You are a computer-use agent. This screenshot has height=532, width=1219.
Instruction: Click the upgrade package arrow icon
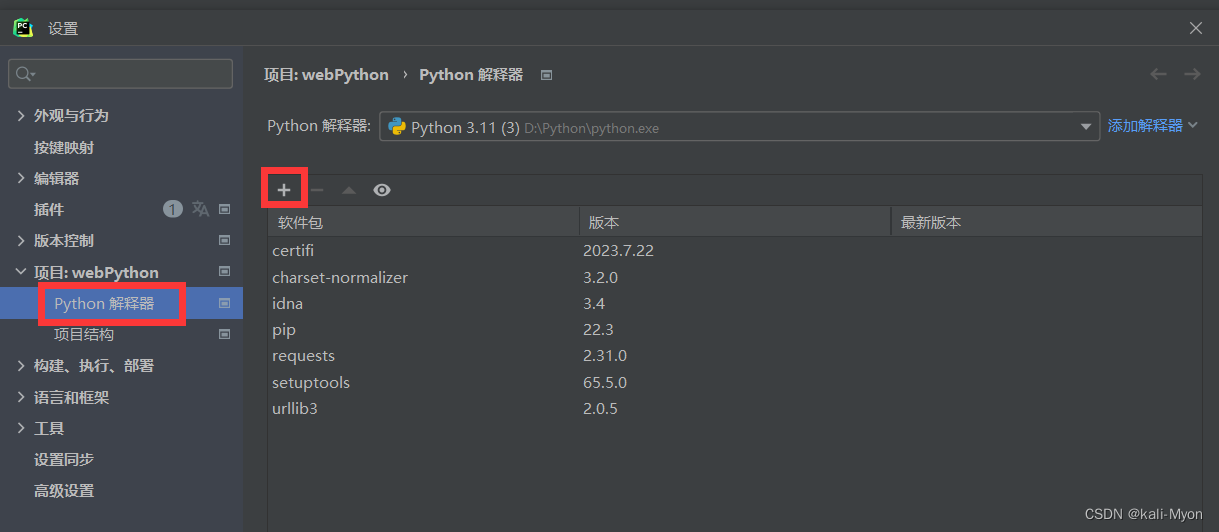coord(348,190)
